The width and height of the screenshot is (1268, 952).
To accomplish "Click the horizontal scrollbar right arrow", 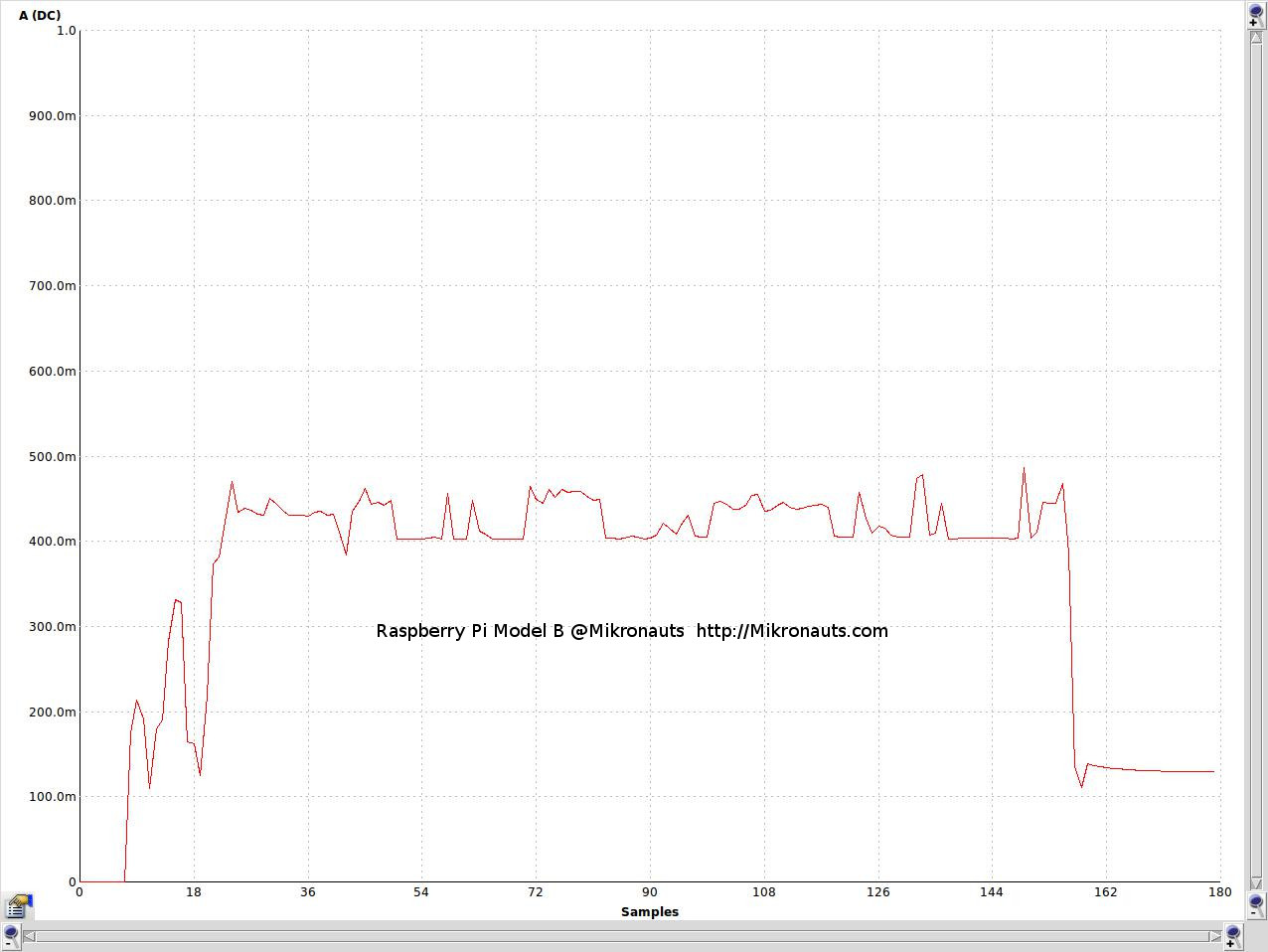I will [1214, 936].
